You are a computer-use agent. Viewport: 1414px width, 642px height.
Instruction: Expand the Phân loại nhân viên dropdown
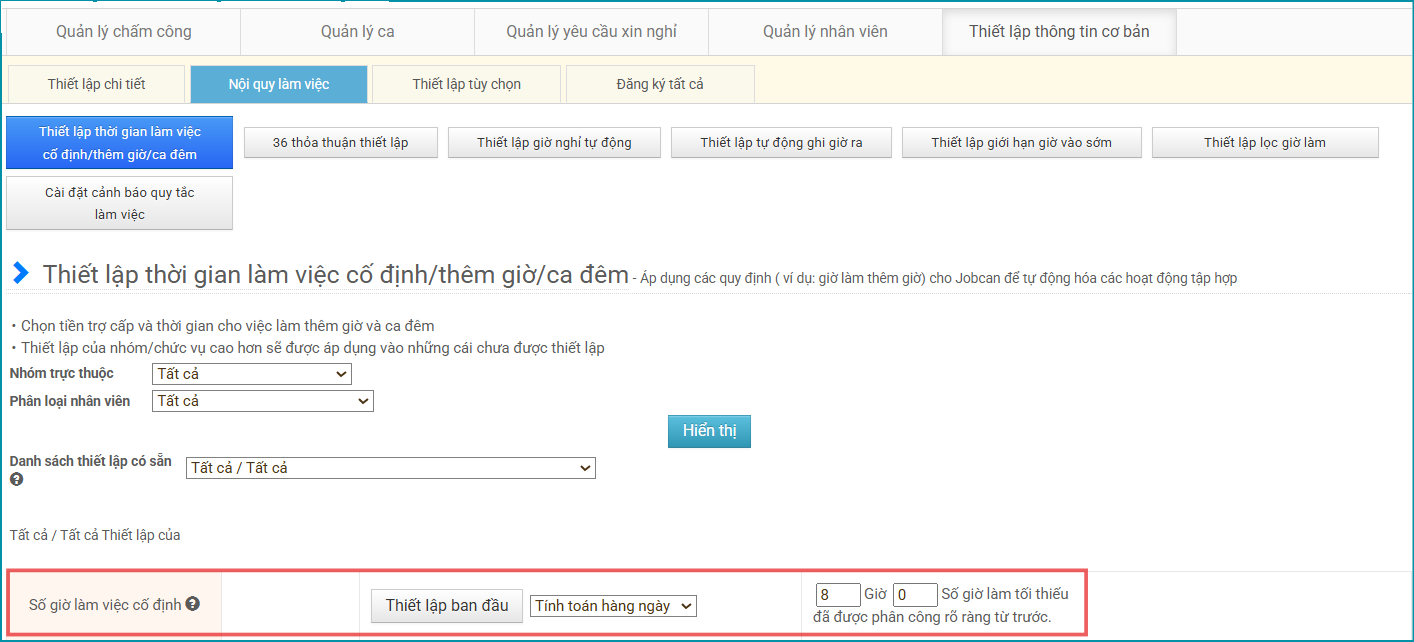(x=262, y=401)
